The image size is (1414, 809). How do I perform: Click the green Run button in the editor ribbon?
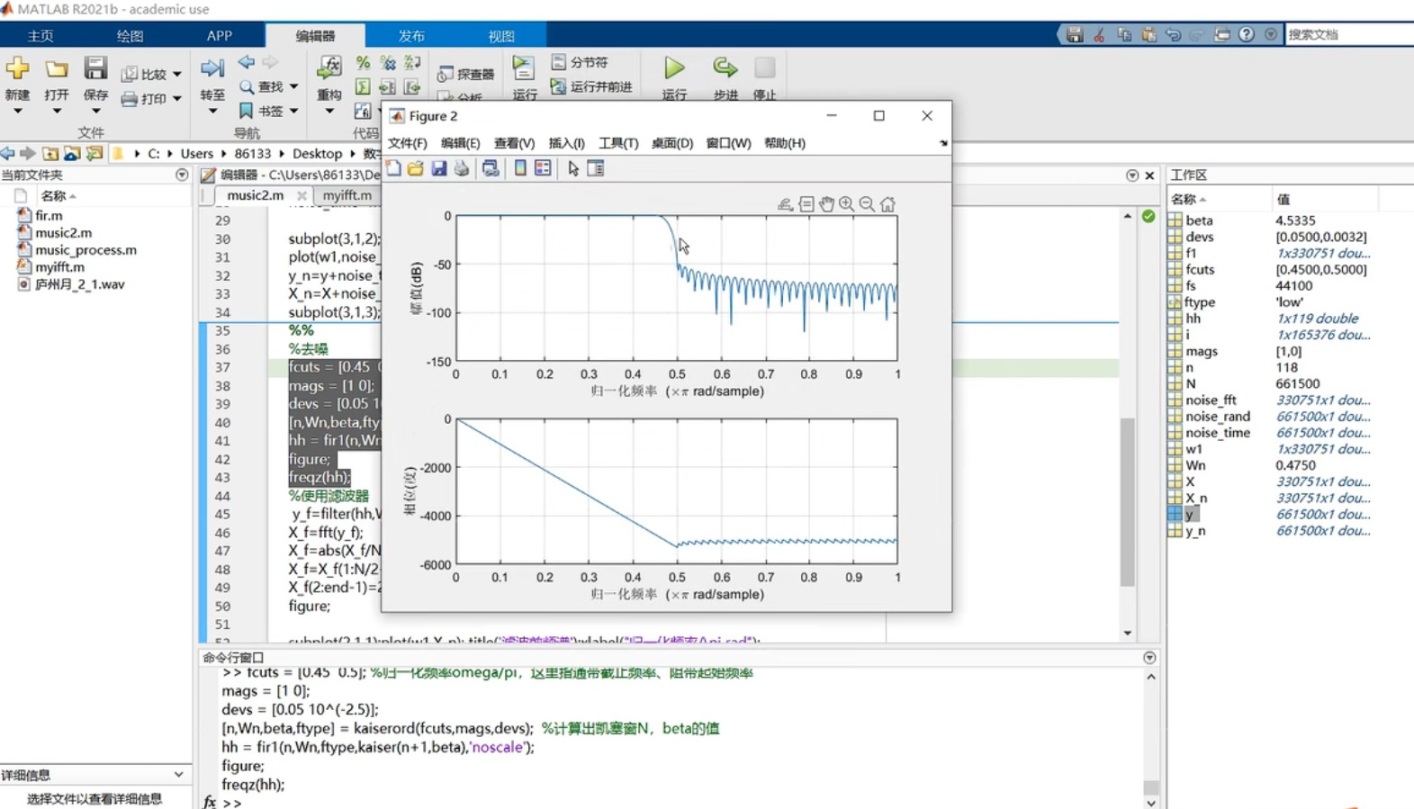pyautogui.click(x=675, y=69)
